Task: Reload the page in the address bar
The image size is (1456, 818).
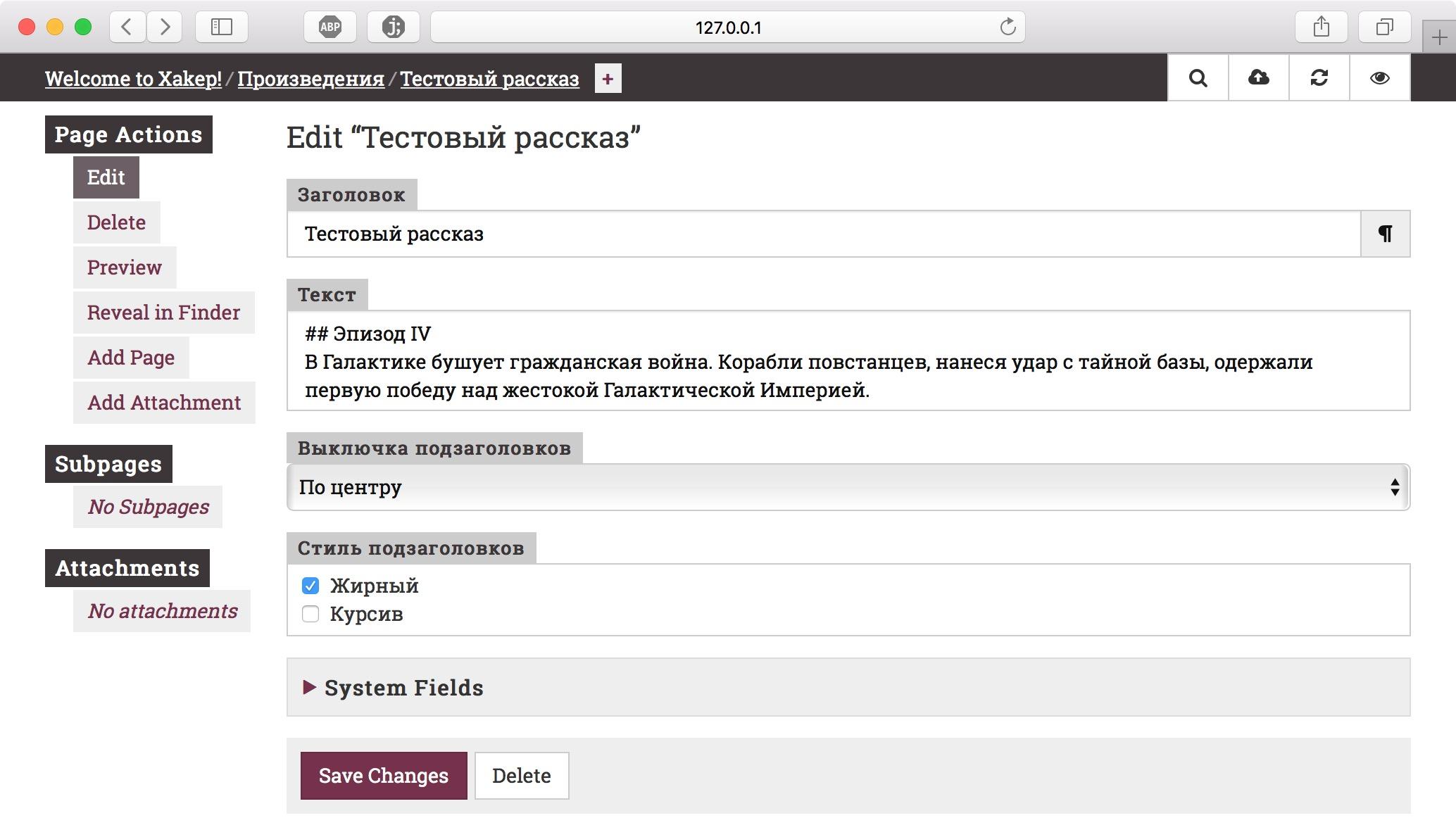Action: click(1008, 27)
